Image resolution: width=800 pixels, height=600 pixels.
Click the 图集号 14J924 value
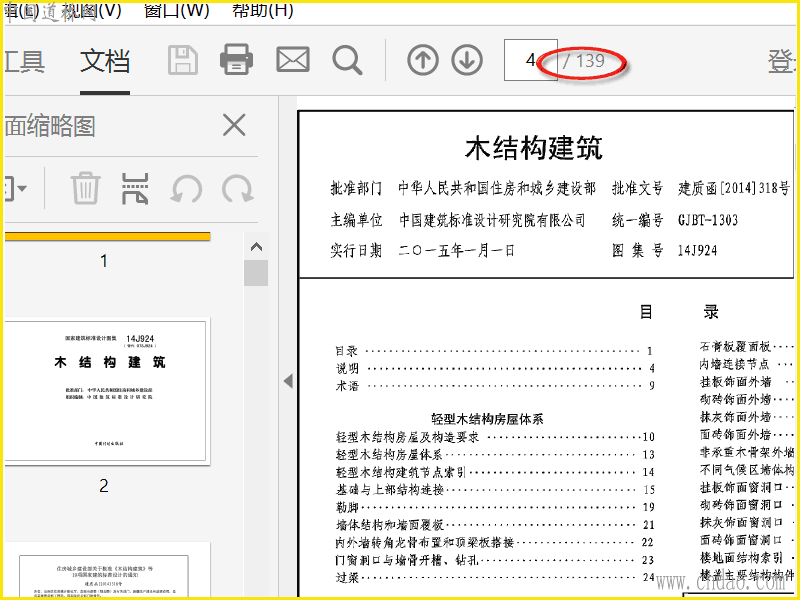click(x=697, y=251)
